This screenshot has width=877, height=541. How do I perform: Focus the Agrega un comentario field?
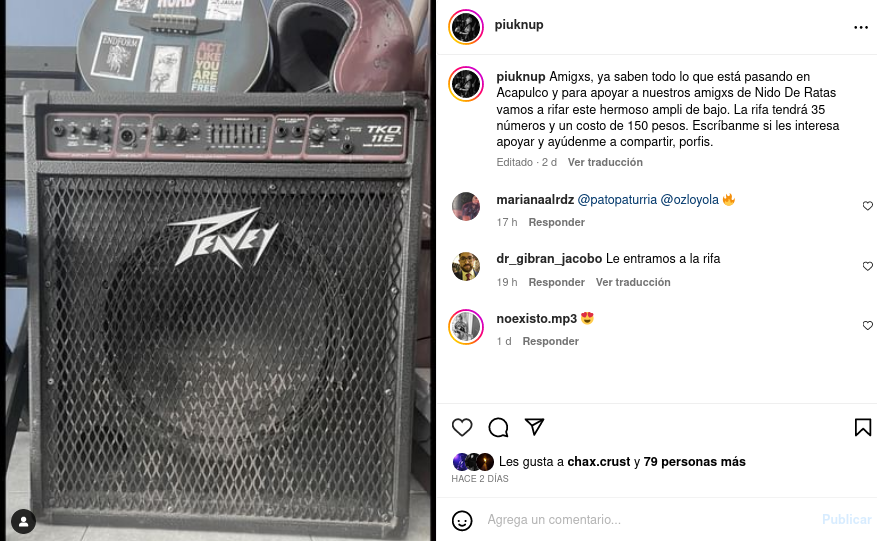click(x=649, y=520)
